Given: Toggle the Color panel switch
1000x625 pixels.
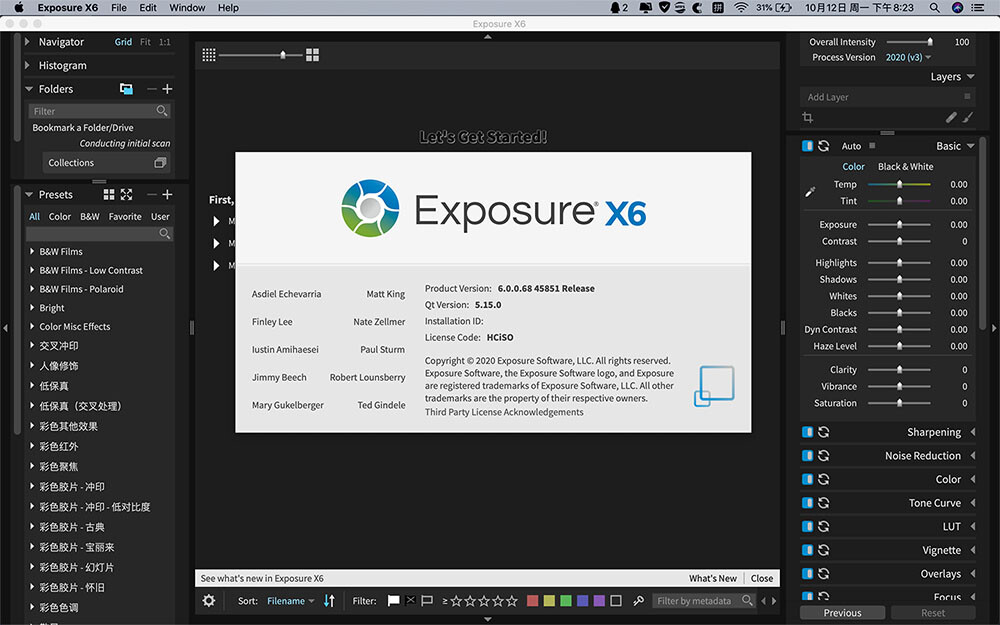Looking at the screenshot, I should (807, 479).
